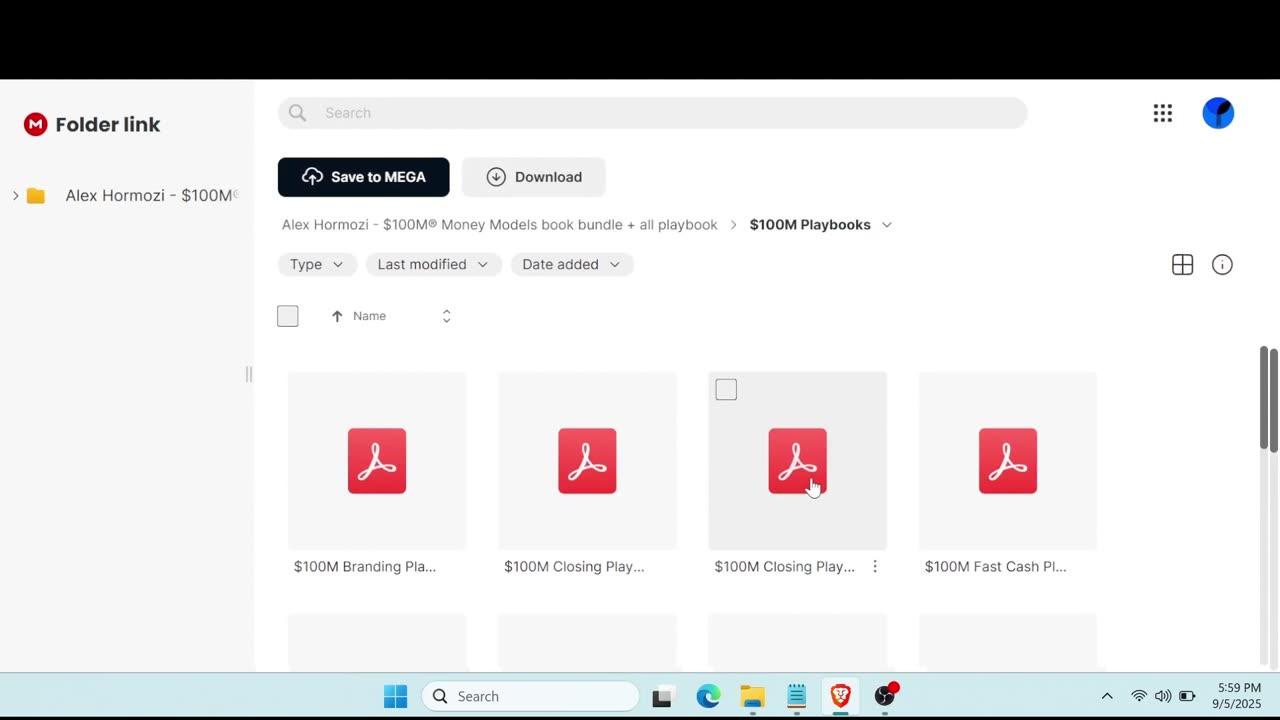Expand the $100M Playbooks breadcrumb dropdown
1280x720 pixels.
[x=887, y=225]
